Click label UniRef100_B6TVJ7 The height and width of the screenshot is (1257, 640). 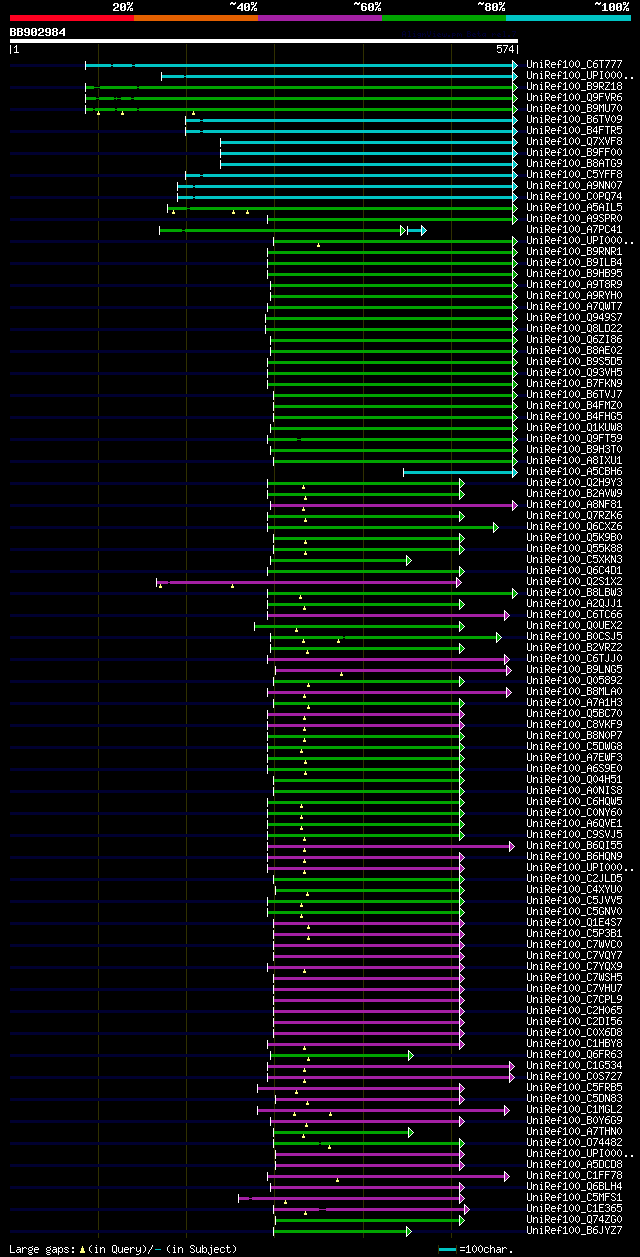click(x=574, y=394)
